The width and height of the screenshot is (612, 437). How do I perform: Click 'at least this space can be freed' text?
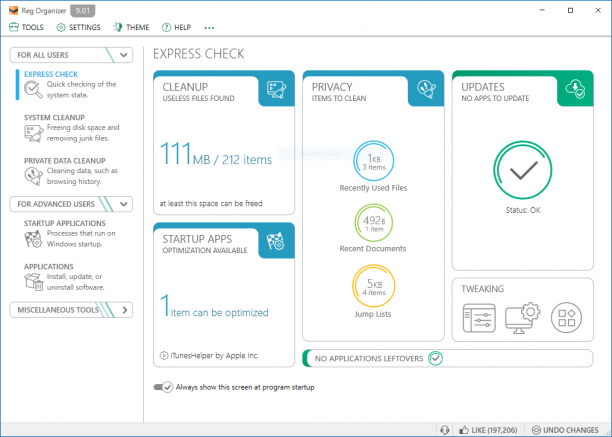[211, 203]
